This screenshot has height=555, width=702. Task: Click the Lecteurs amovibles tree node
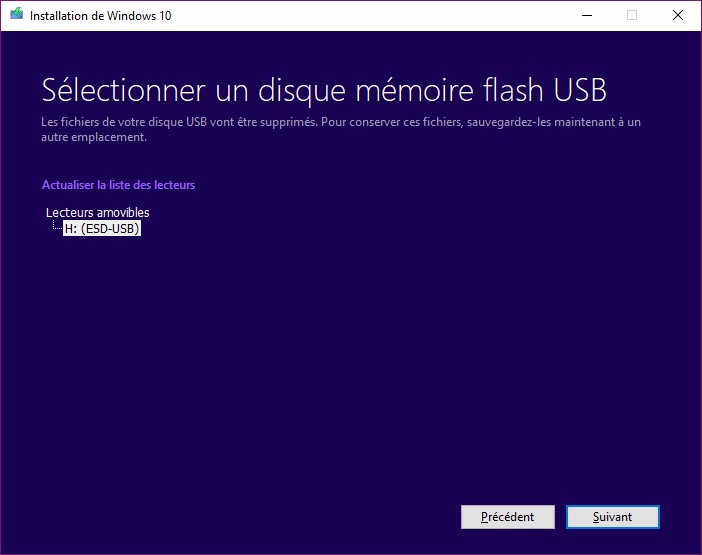[x=98, y=212]
